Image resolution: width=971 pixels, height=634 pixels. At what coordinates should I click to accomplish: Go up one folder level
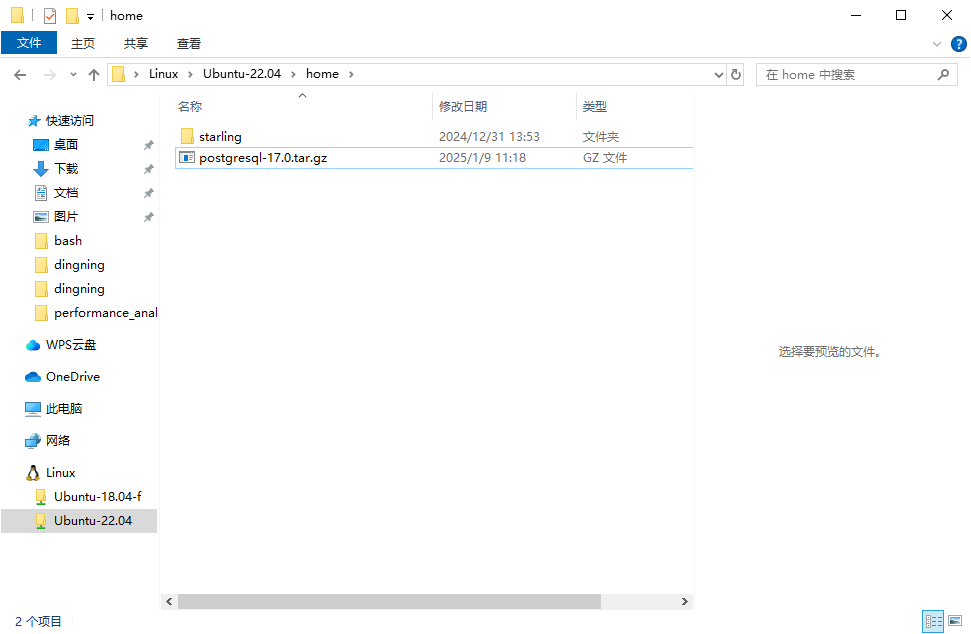[x=94, y=75]
